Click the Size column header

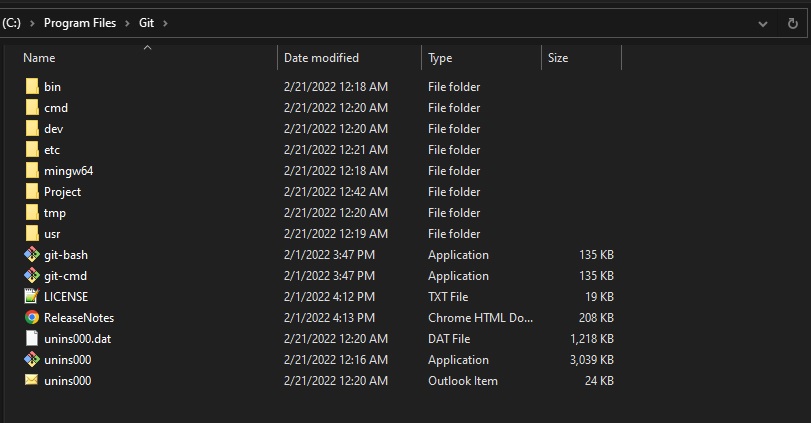pyautogui.click(x=558, y=58)
